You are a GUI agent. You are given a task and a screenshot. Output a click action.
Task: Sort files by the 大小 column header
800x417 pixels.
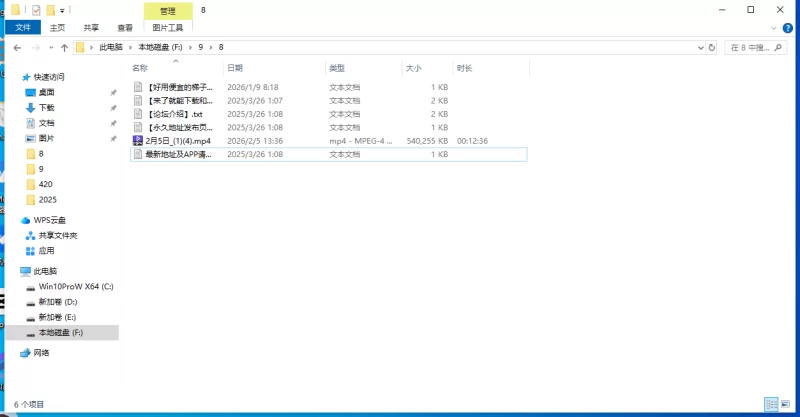point(413,68)
